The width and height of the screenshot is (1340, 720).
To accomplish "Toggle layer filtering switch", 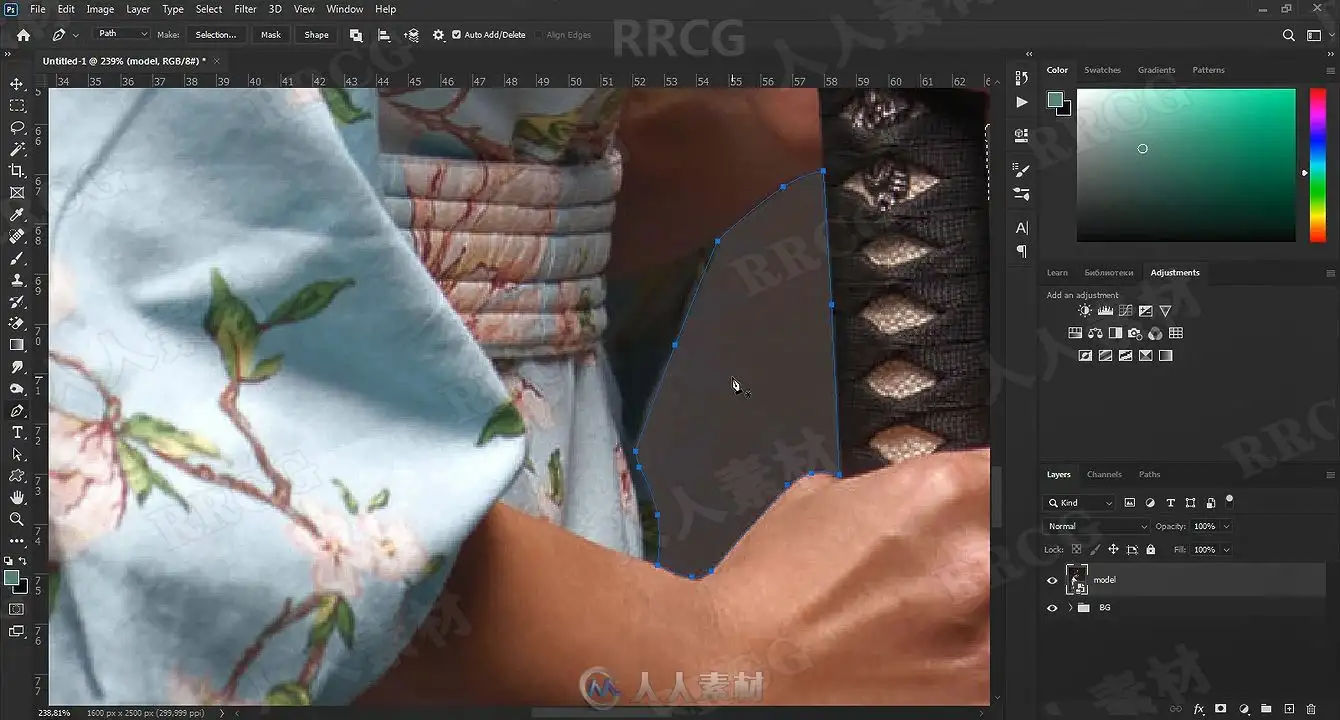I will (1230, 500).
